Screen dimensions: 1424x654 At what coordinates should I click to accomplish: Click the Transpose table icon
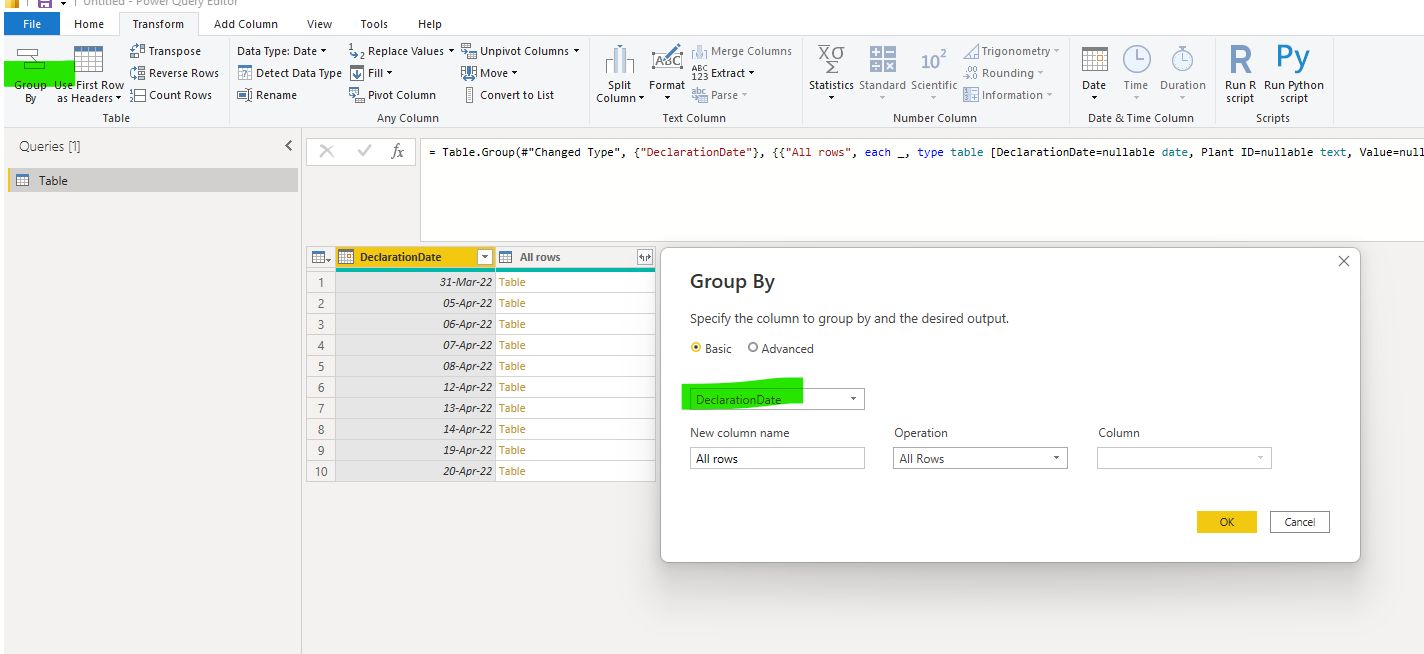click(138, 51)
